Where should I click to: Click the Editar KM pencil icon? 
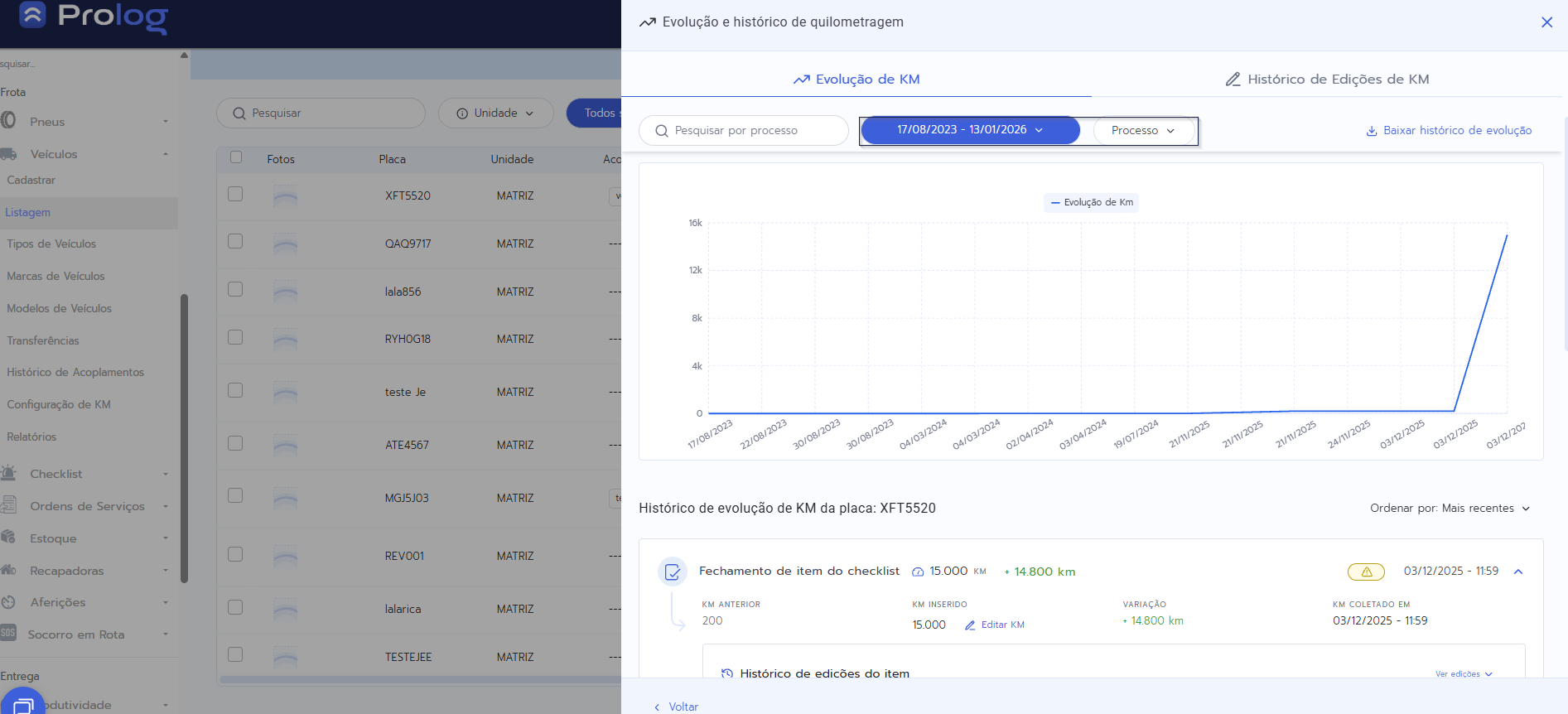point(970,625)
